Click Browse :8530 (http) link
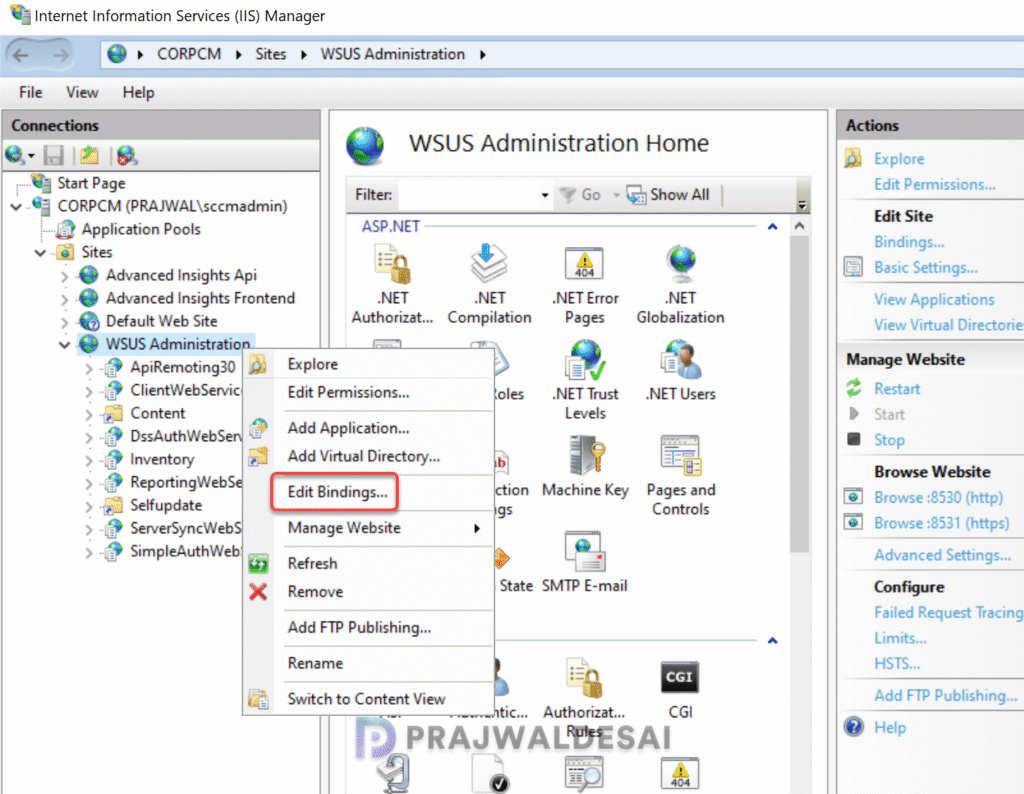Image resolution: width=1024 pixels, height=794 pixels. 938,497
